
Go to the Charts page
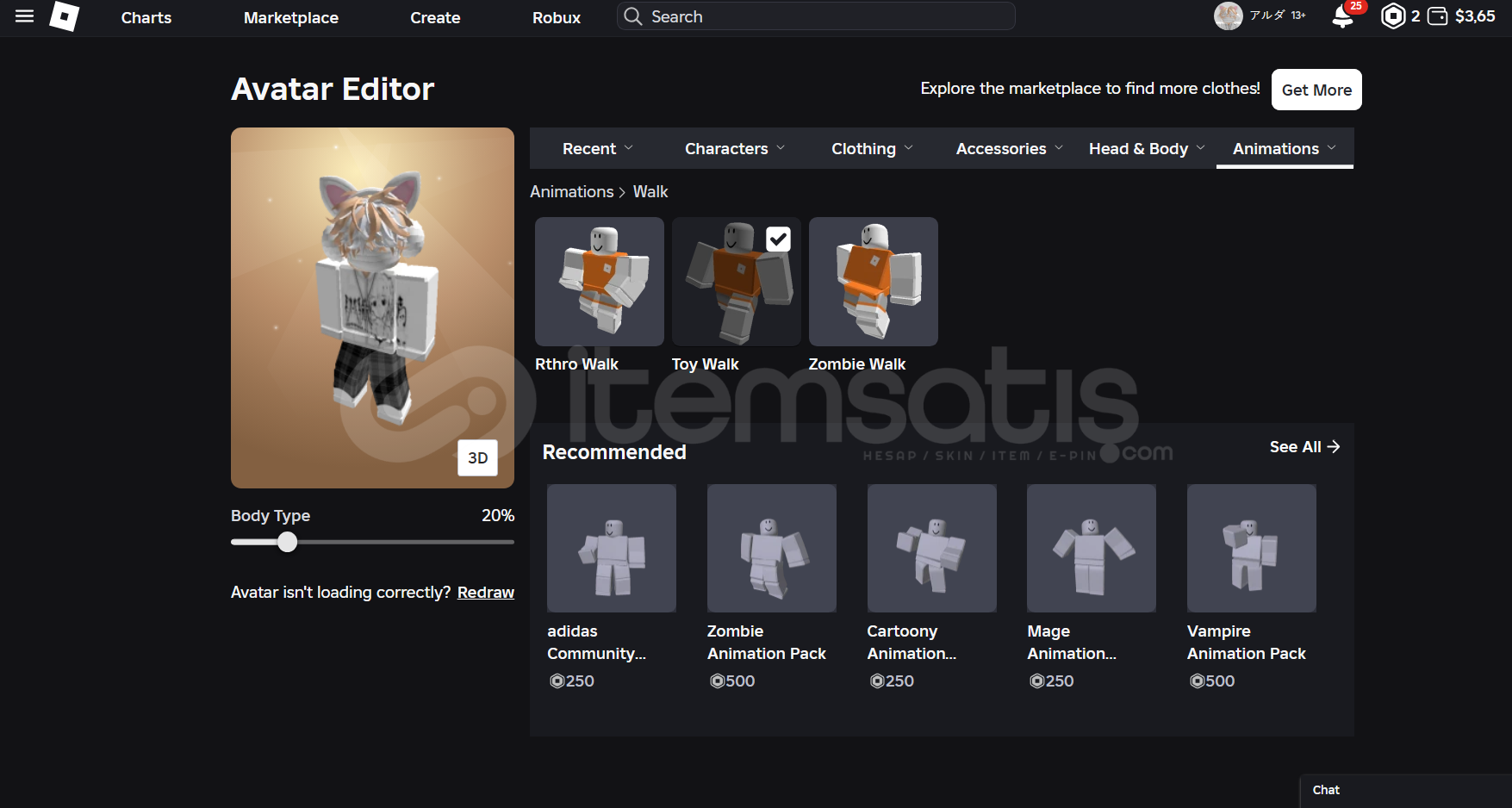pyautogui.click(x=146, y=18)
